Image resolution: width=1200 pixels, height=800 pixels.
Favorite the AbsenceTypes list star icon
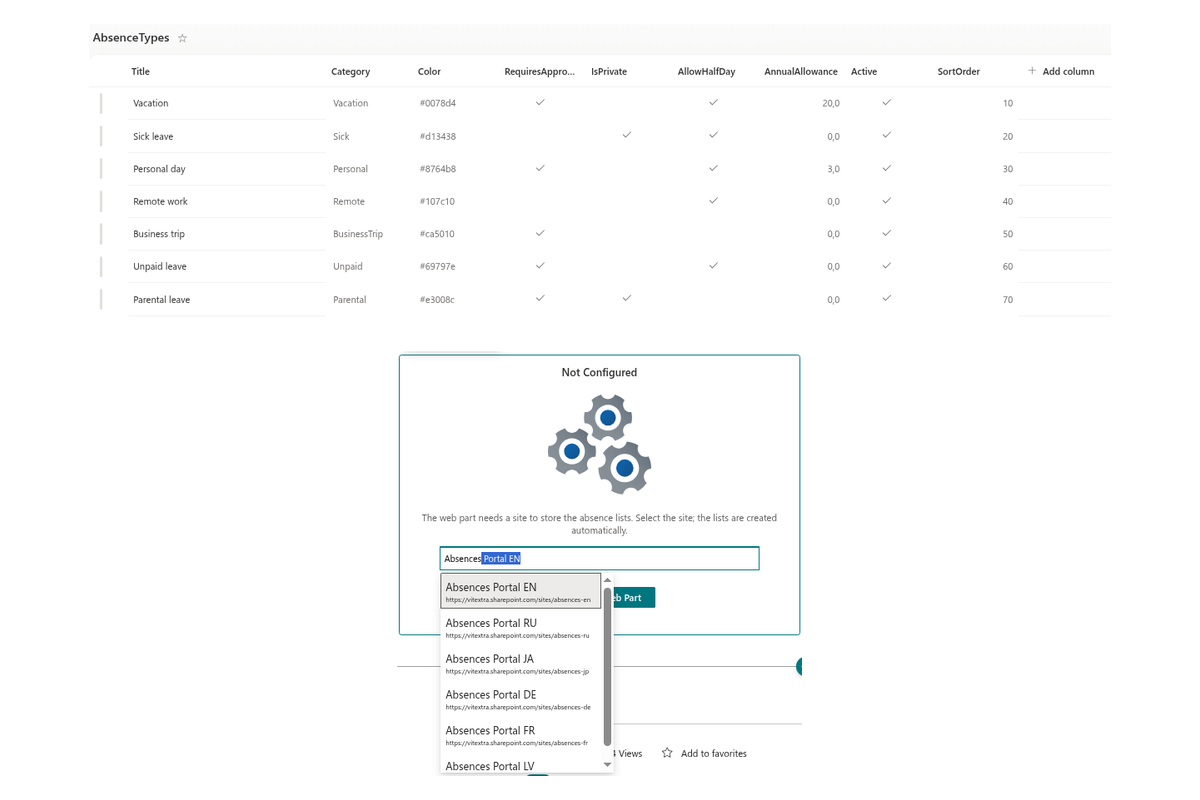(x=182, y=38)
